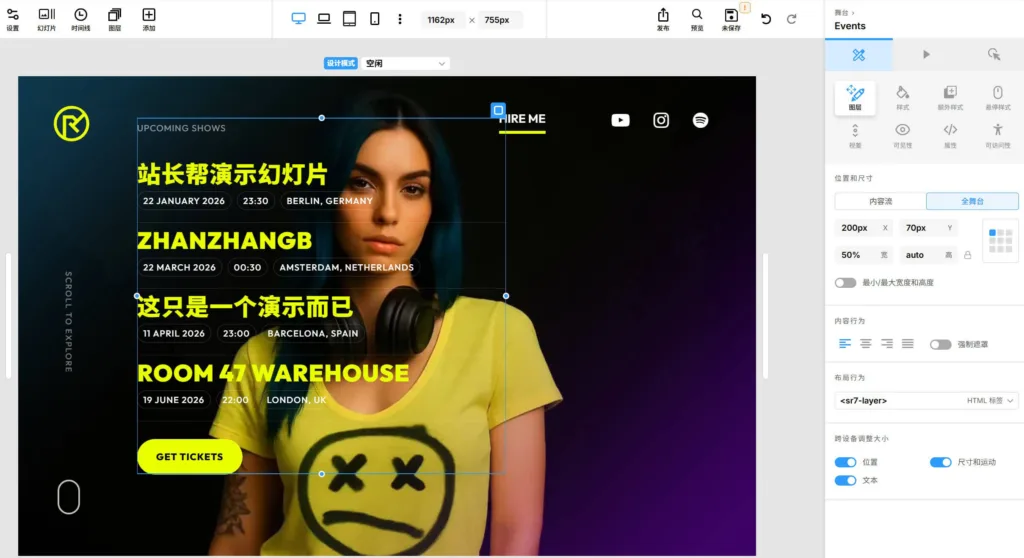Open the three-dot device options menu
The image size is (1024, 558).
tap(400, 19)
